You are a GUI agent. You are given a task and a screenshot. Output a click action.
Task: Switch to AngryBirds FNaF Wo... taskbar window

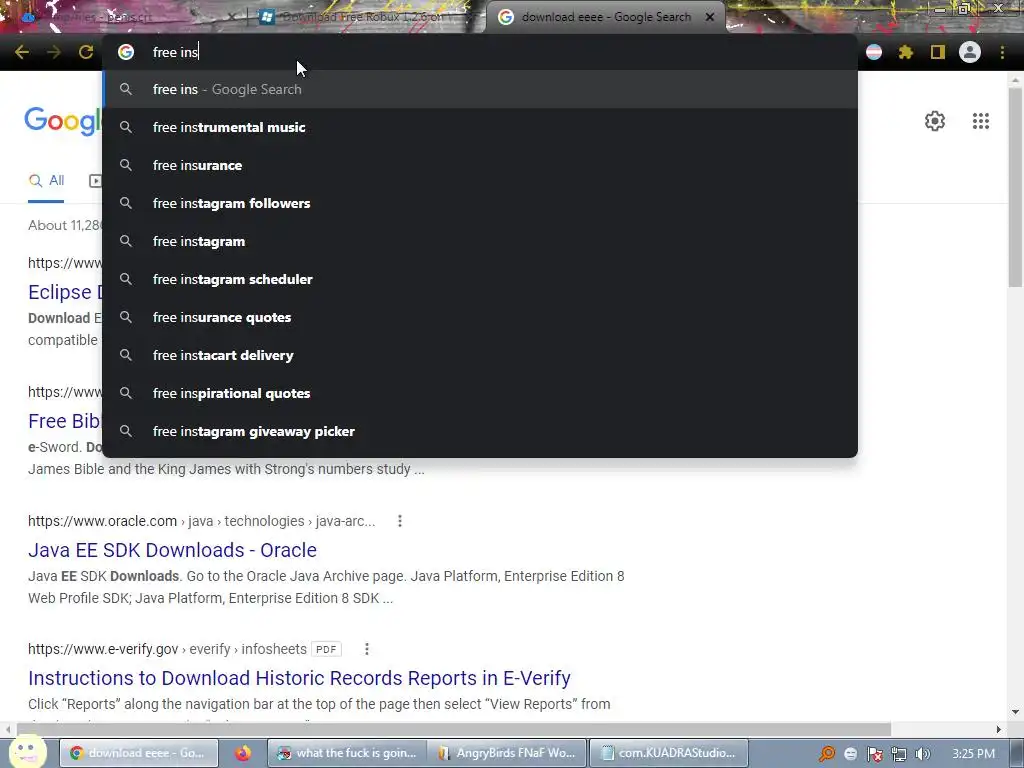pyautogui.click(x=507, y=753)
